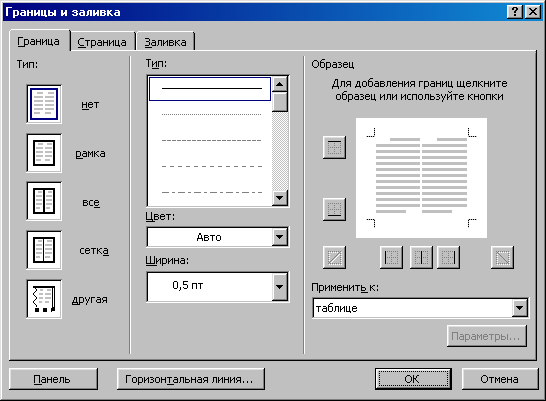Switch to the 'Заливка' tab
Image resolution: width=546 pixels, height=401 pixels.
165,42
